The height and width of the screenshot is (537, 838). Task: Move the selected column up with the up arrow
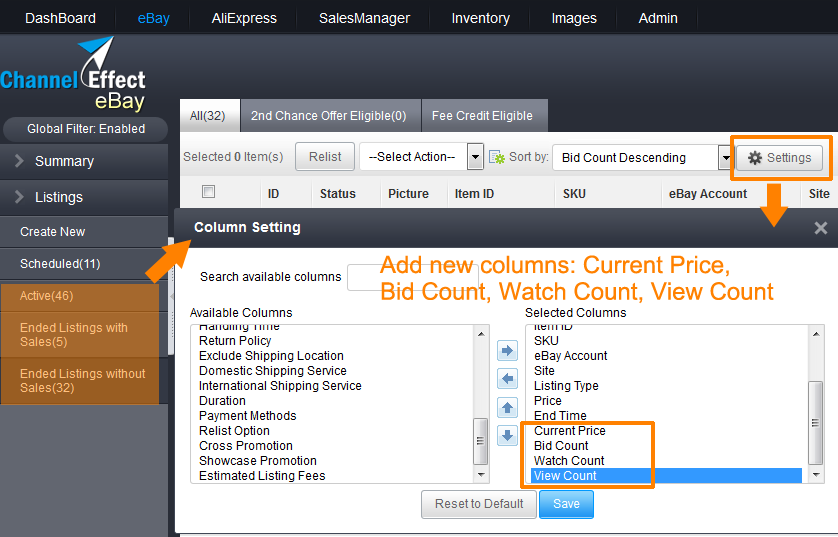507,408
